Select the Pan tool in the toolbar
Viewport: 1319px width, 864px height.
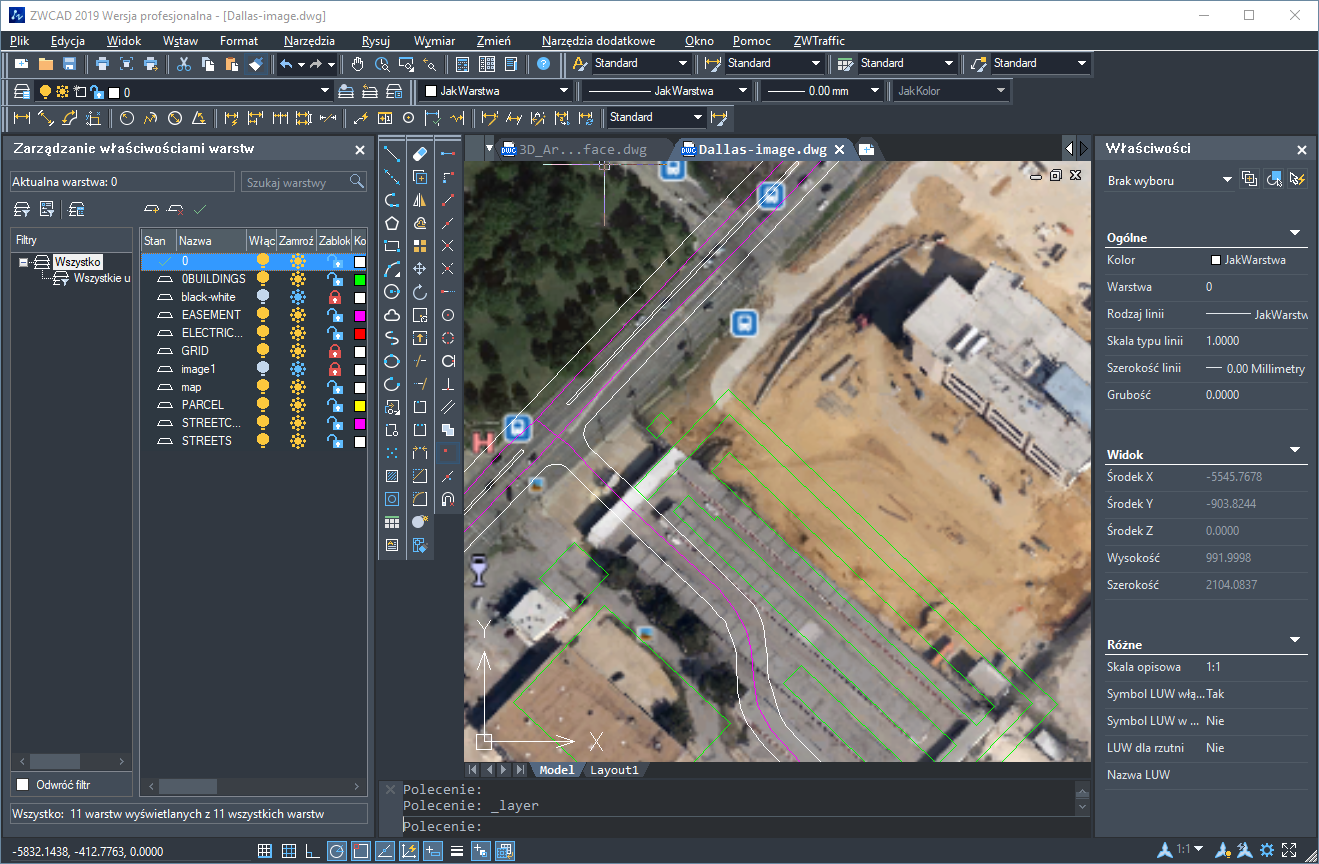[356, 63]
